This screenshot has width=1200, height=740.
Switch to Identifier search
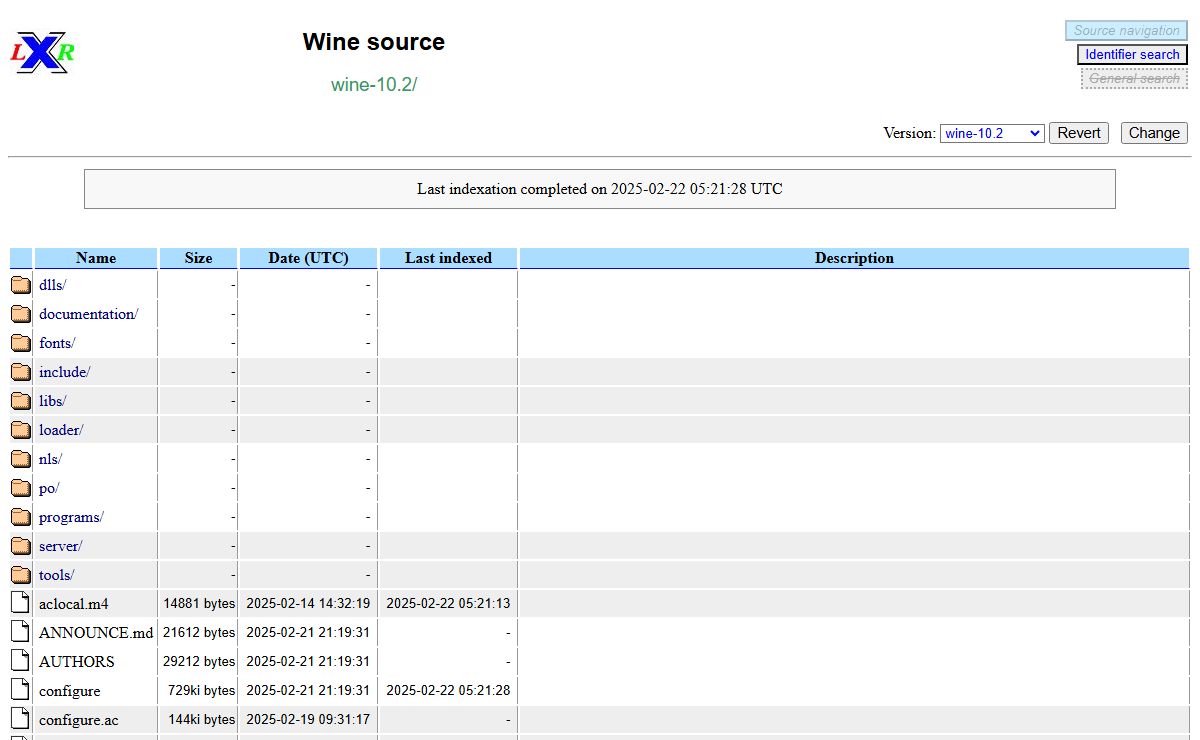click(1132, 55)
